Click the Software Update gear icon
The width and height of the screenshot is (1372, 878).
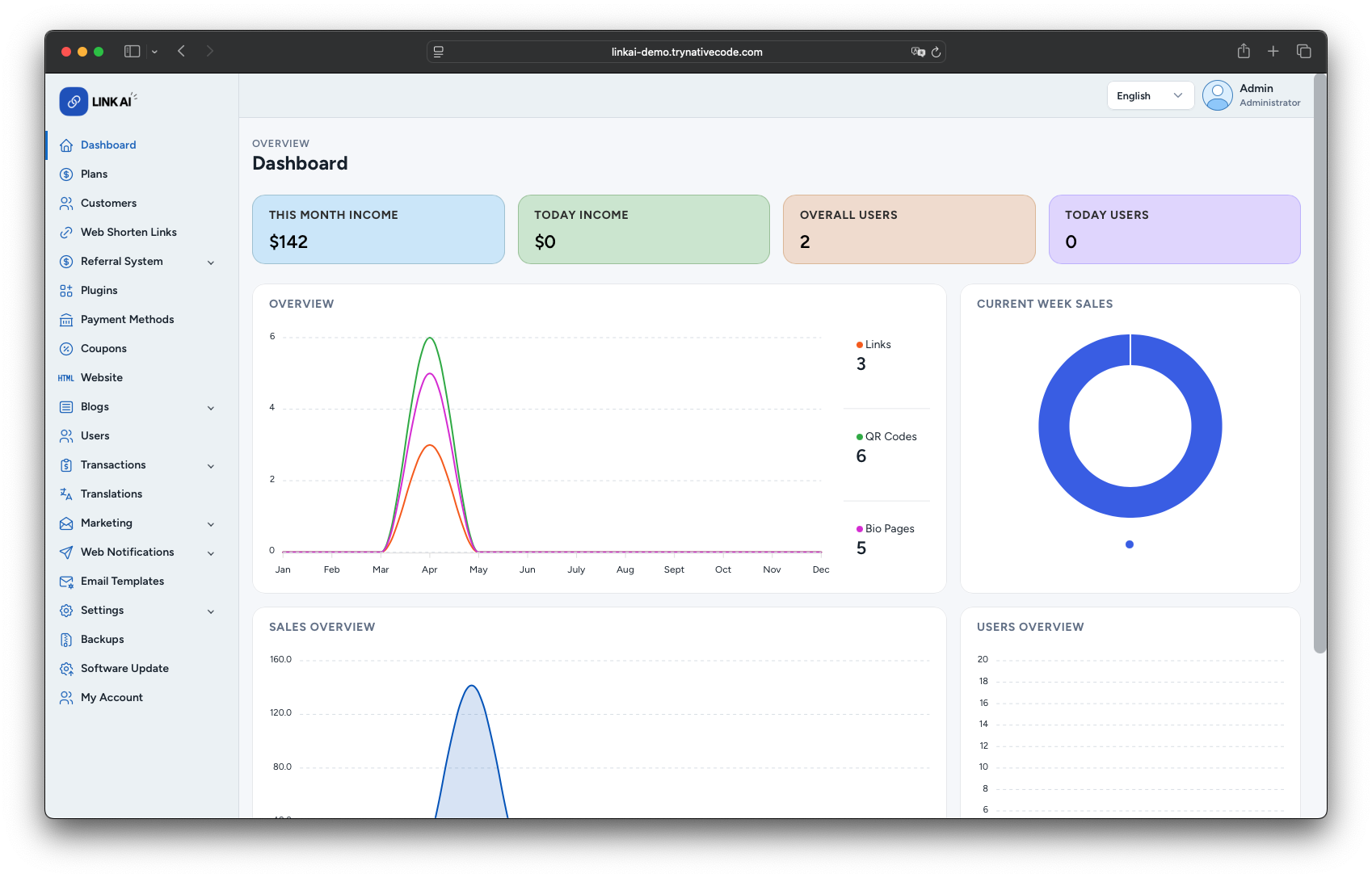coord(66,669)
